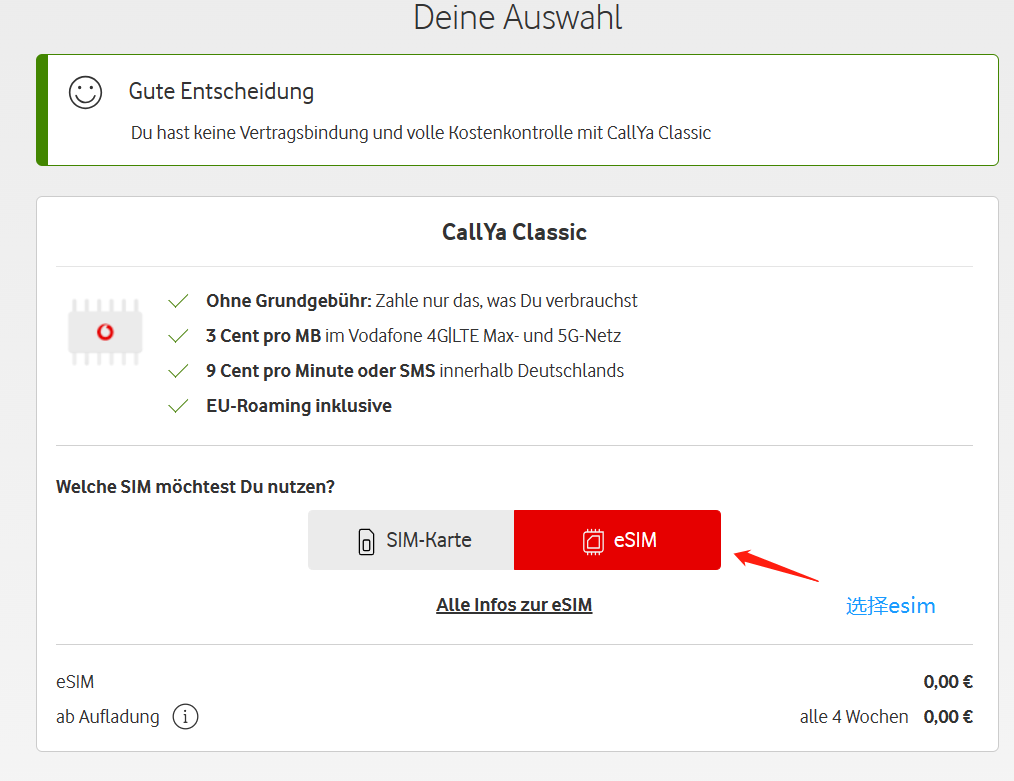Click the 'eSIM' price row label
1014x781 pixels.
tap(75, 681)
